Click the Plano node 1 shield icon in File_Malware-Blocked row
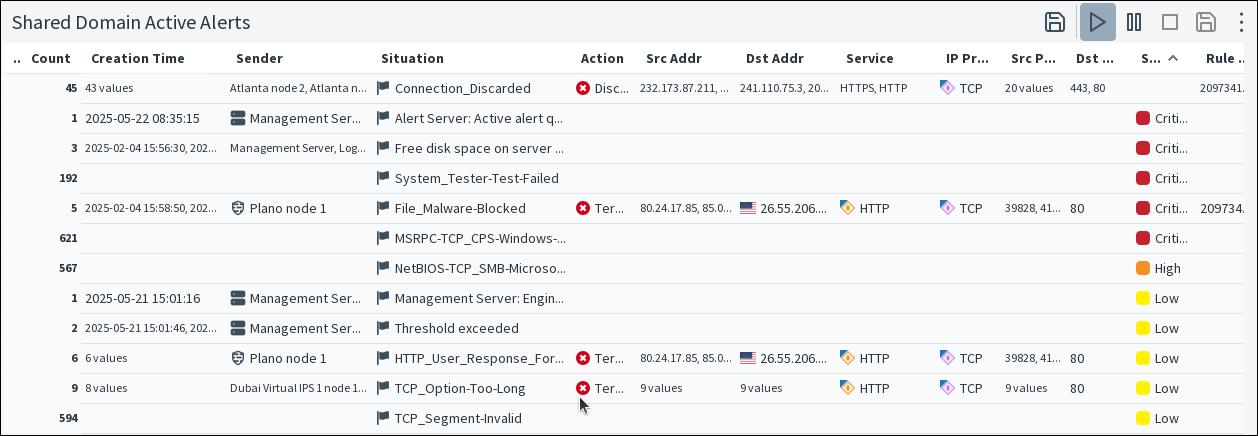This screenshot has height=436, width=1258. (x=238, y=208)
